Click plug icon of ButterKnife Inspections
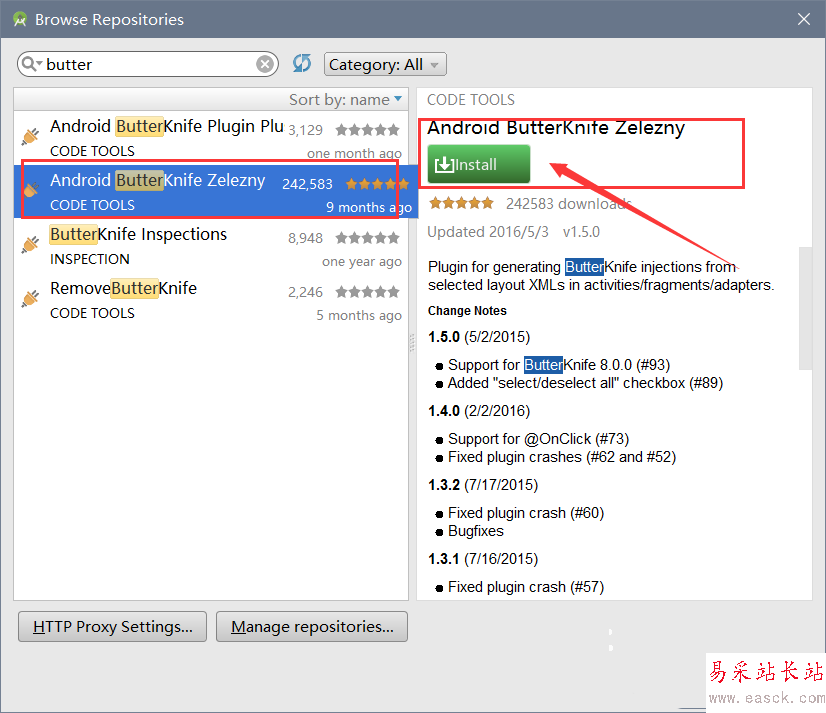The width and height of the screenshot is (826, 713). (31, 245)
